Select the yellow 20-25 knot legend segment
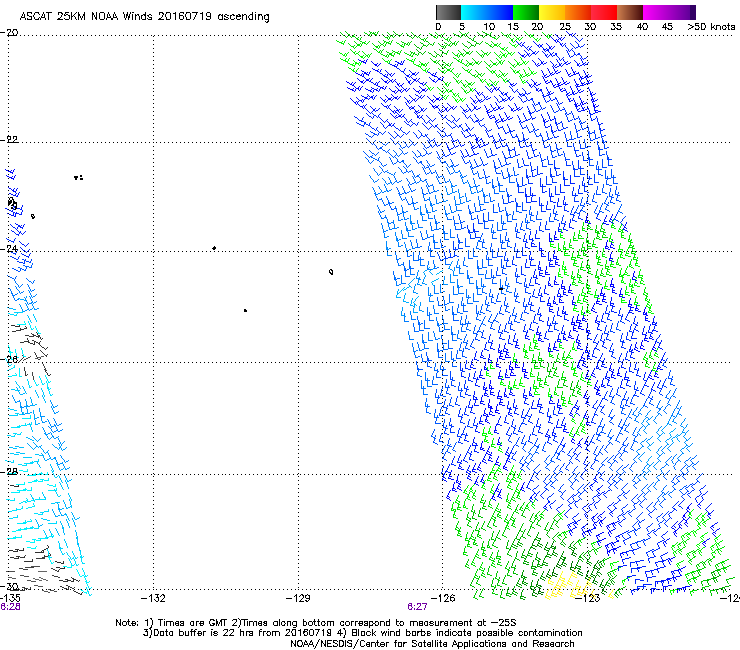The height and width of the screenshot is (650, 740). click(552, 12)
